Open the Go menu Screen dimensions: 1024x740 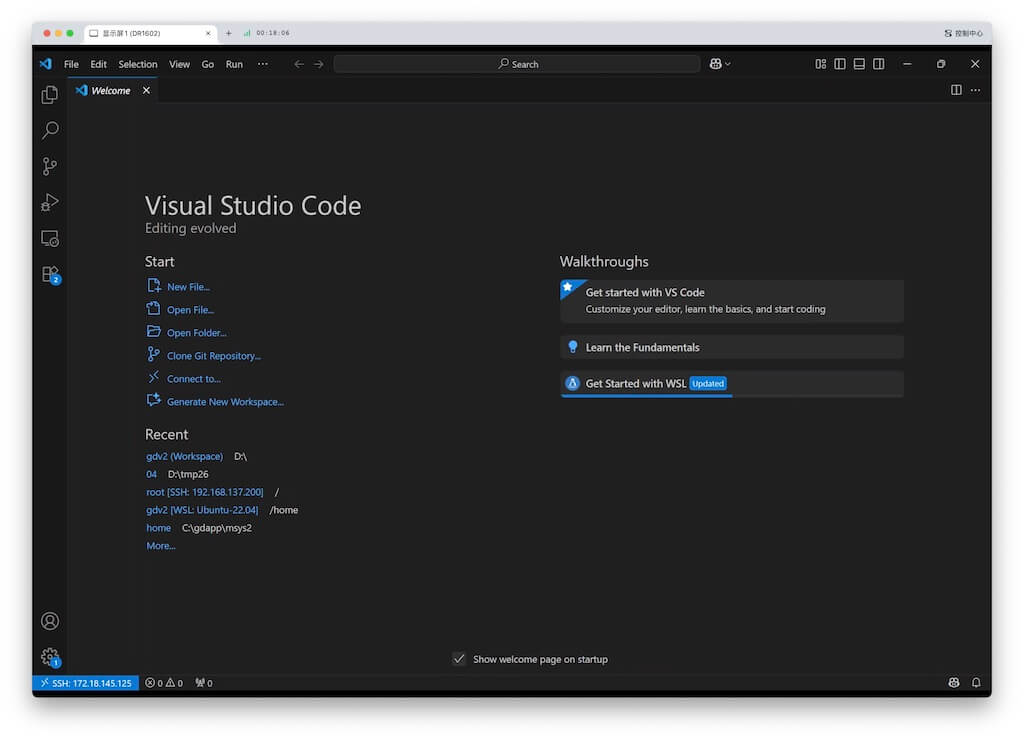207,63
